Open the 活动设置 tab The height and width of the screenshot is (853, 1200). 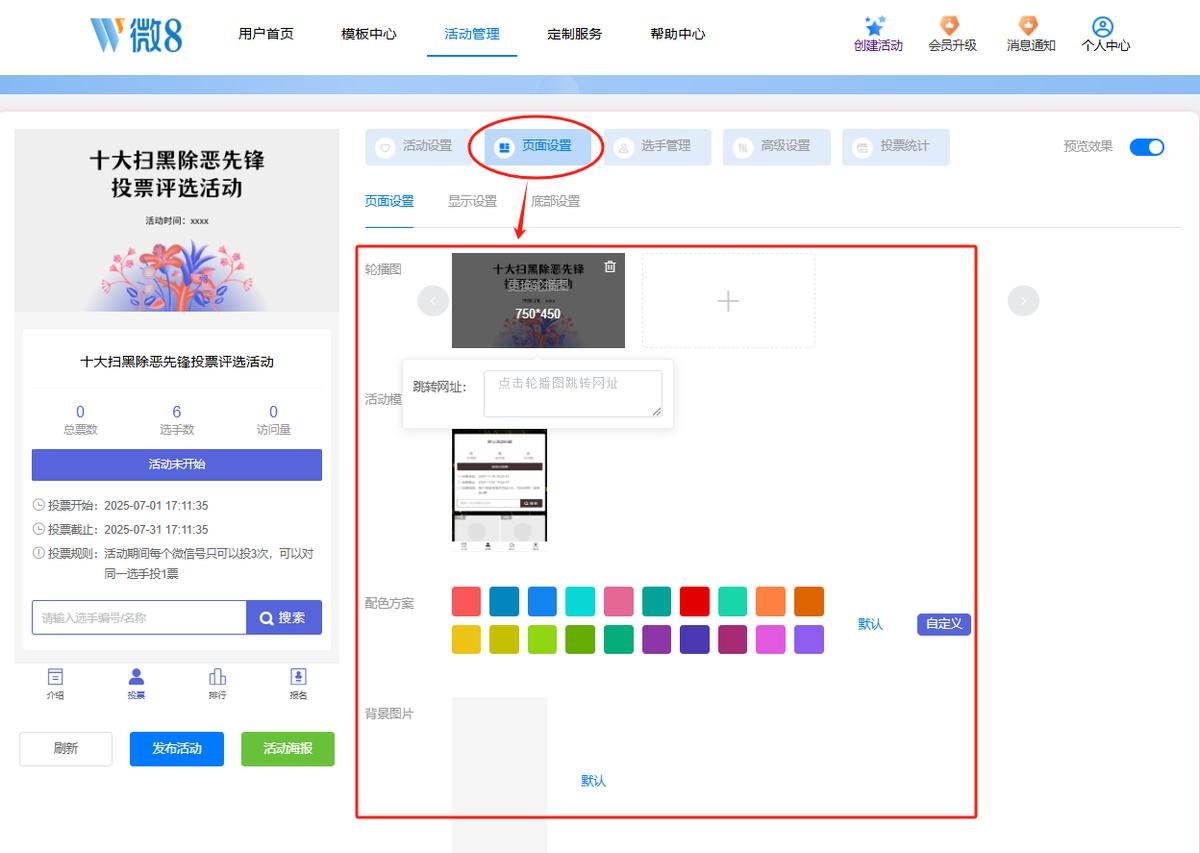pos(418,147)
